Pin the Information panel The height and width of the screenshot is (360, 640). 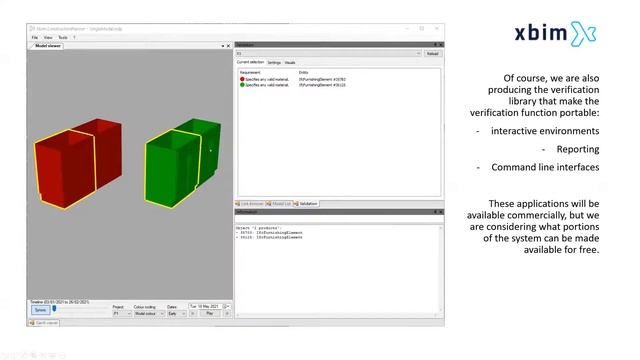coord(435,212)
